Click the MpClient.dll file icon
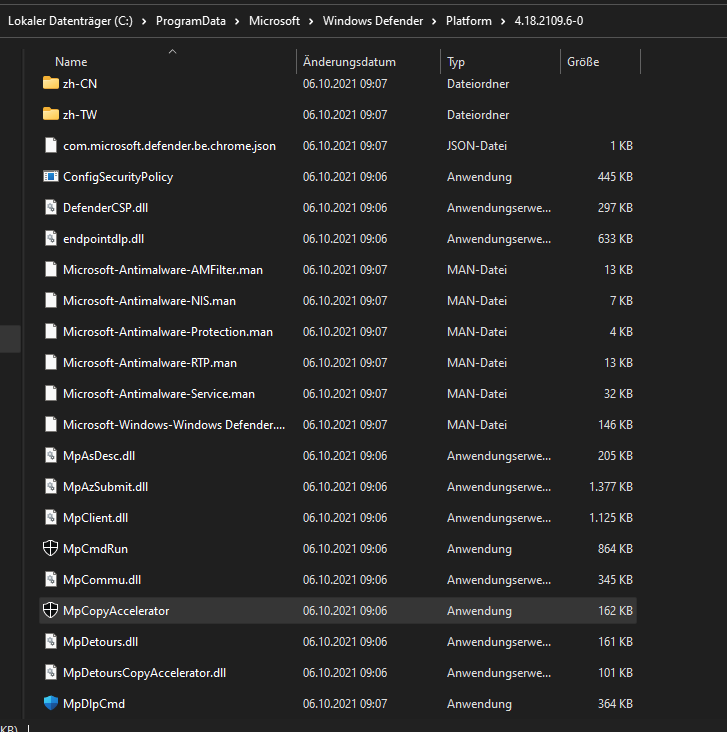Viewport: 727px width, 732px height. (51, 518)
